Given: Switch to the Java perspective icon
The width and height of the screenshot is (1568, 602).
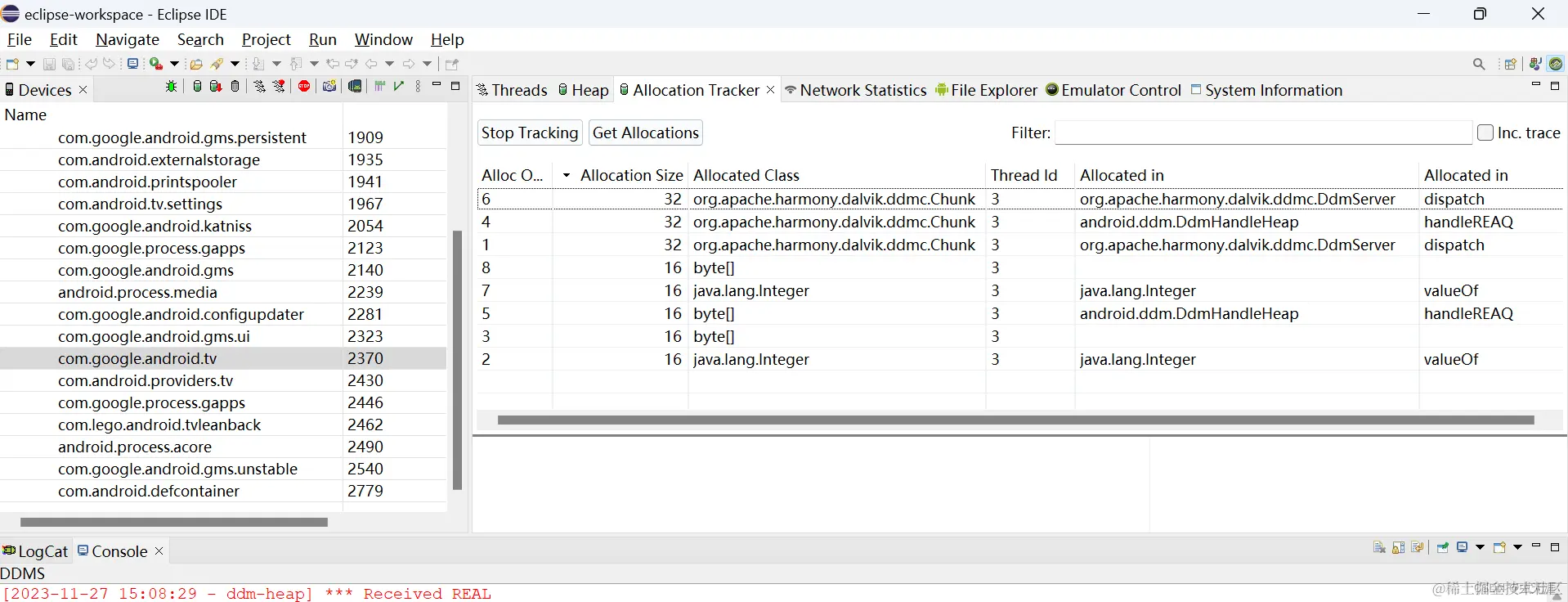Looking at the screenshot, I should (1535, 64).
